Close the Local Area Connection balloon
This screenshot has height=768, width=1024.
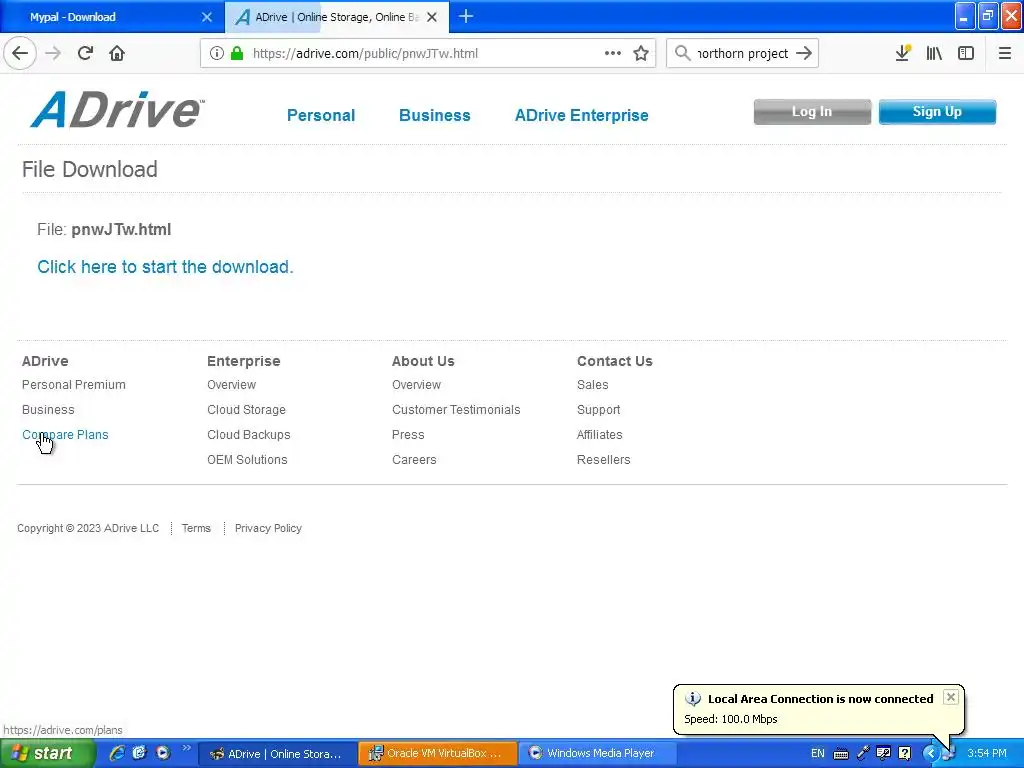click(x=951, y=697)
